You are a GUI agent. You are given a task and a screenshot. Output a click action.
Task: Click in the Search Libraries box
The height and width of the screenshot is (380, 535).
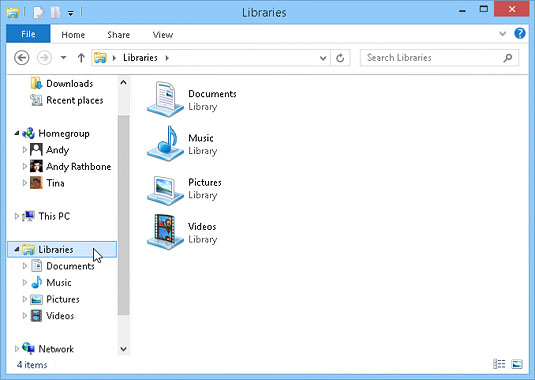coord(439,58)
